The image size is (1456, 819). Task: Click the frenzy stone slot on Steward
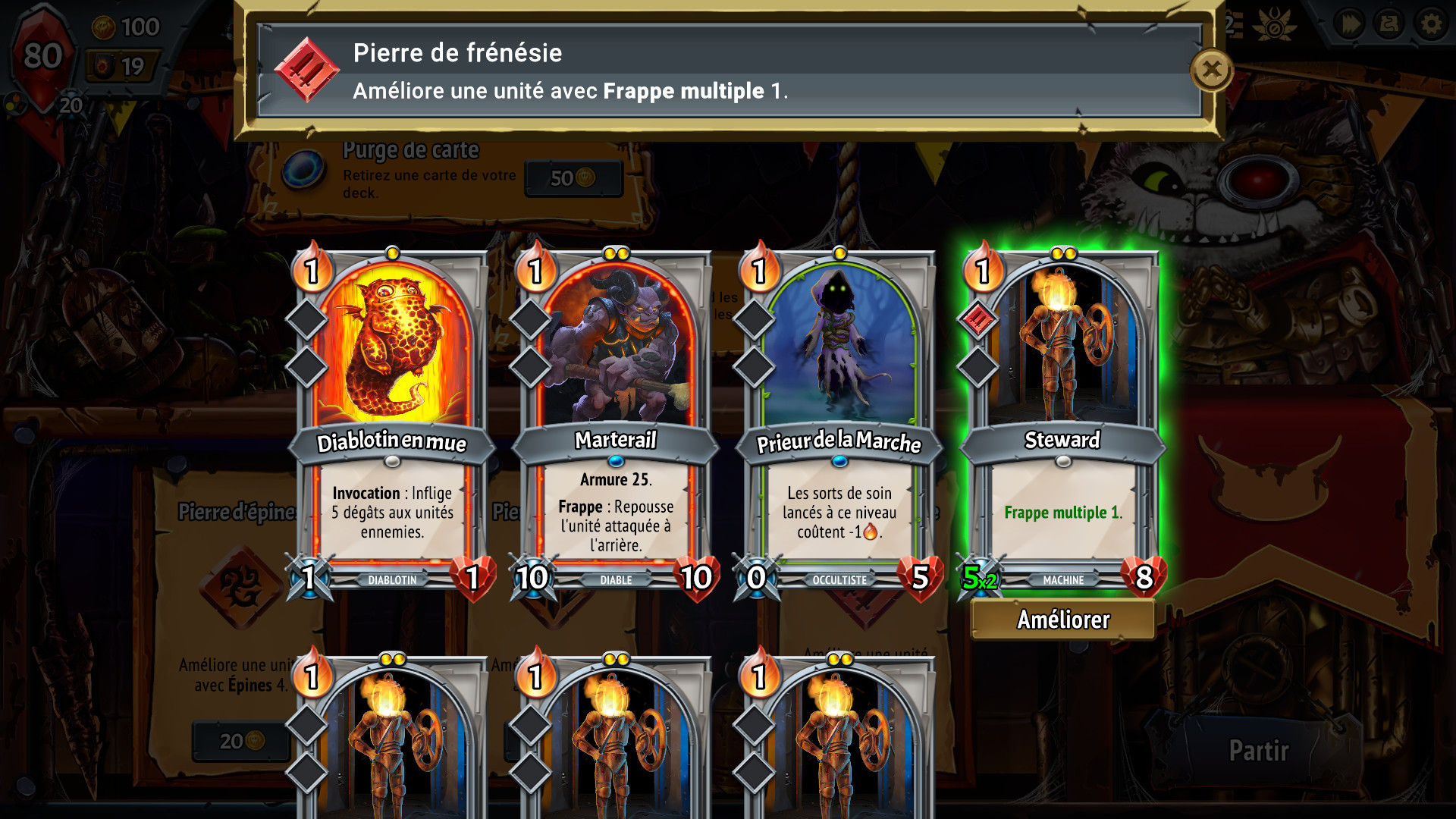coord(978,319)
